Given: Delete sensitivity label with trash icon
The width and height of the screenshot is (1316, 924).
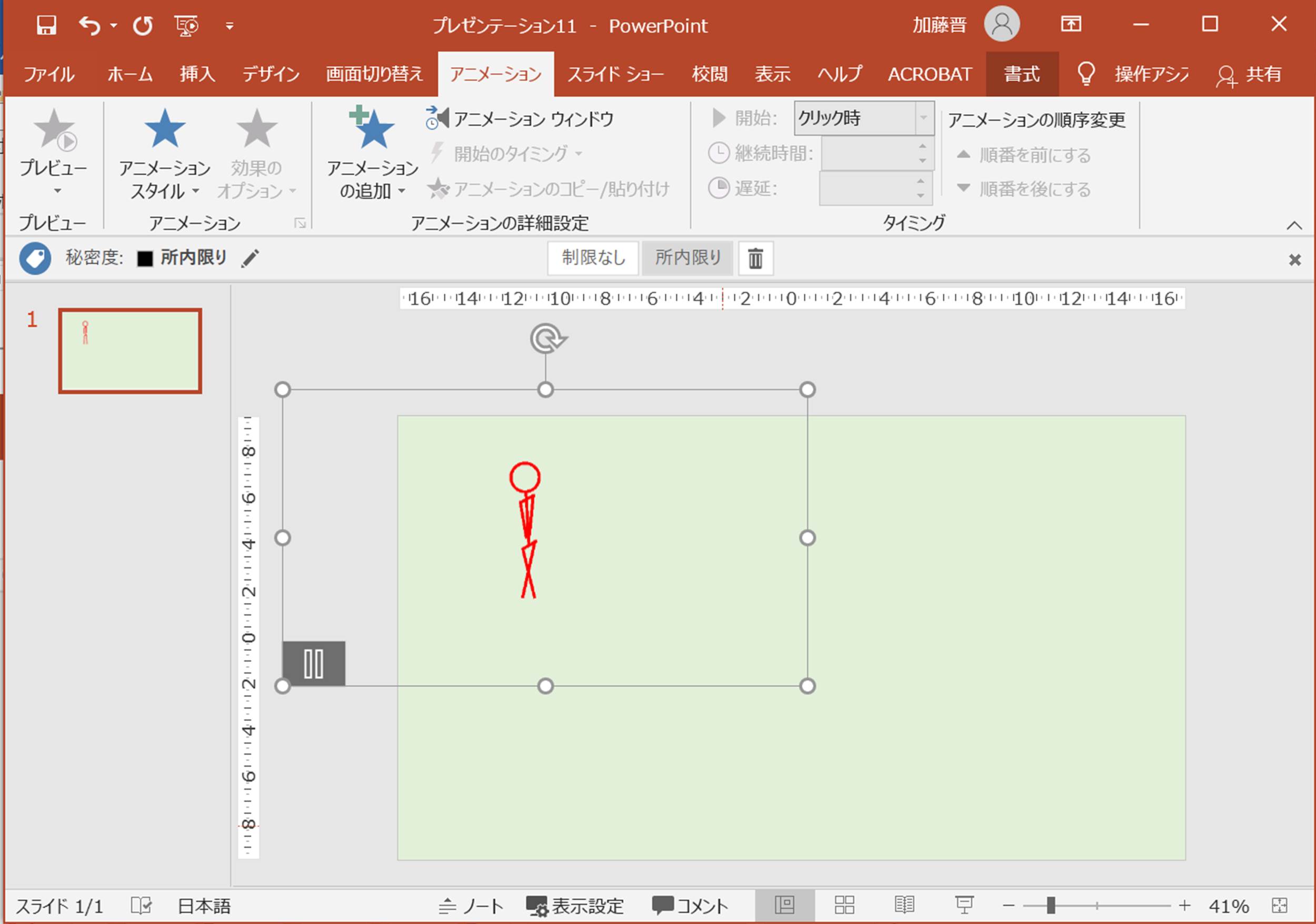Looking at the screenshot, I should (755, 258).
